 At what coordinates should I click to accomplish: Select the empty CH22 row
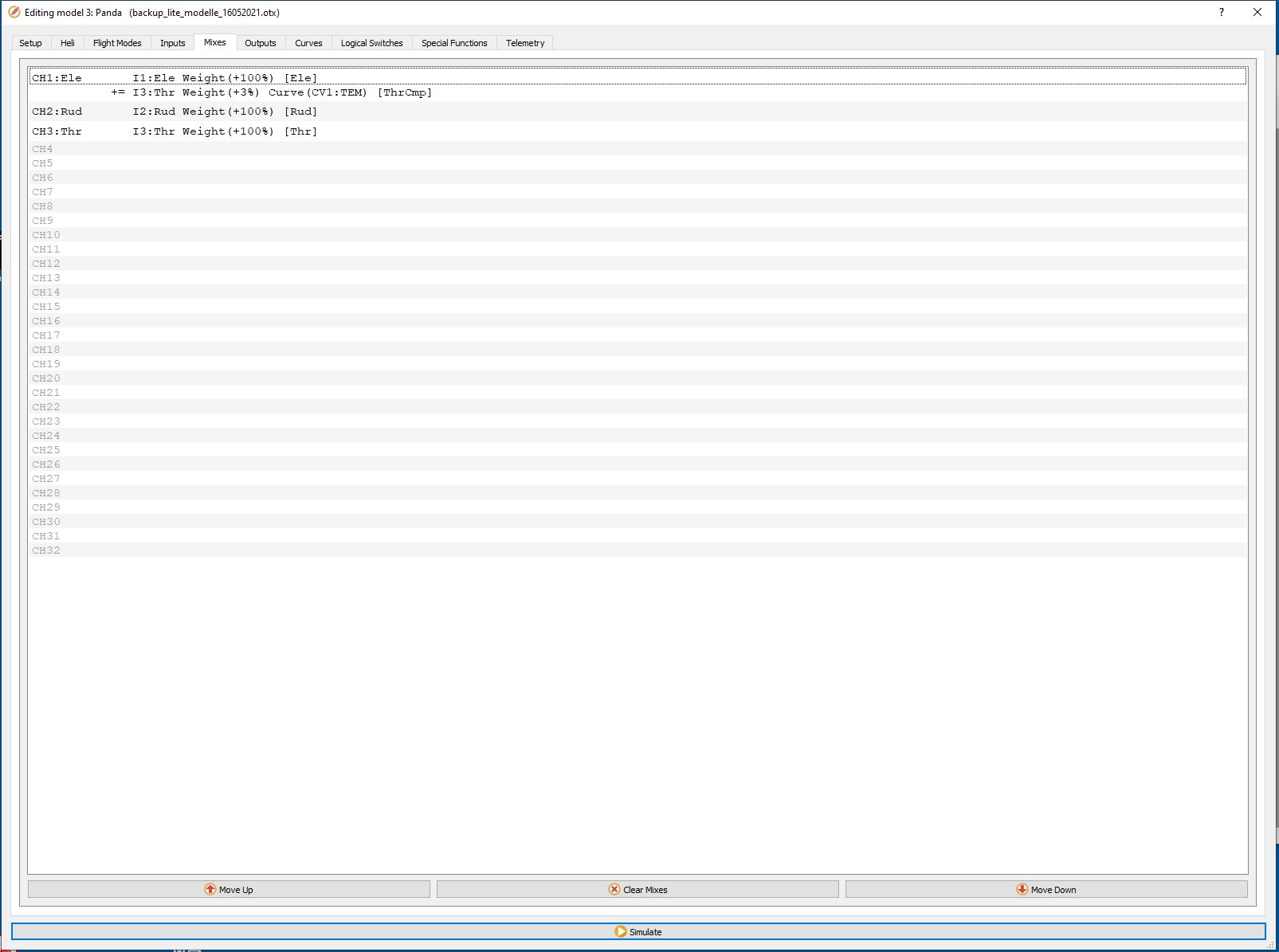coord(638,407)
